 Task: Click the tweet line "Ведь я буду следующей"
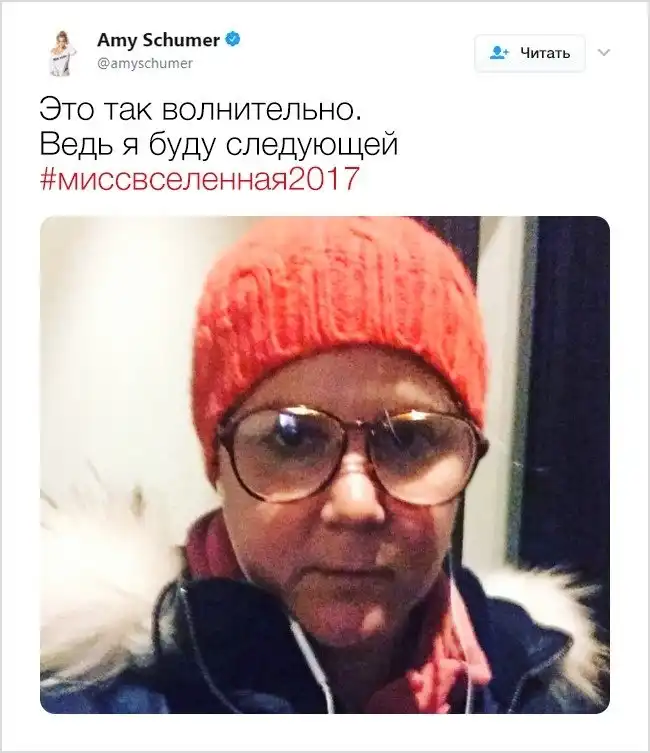219,144
